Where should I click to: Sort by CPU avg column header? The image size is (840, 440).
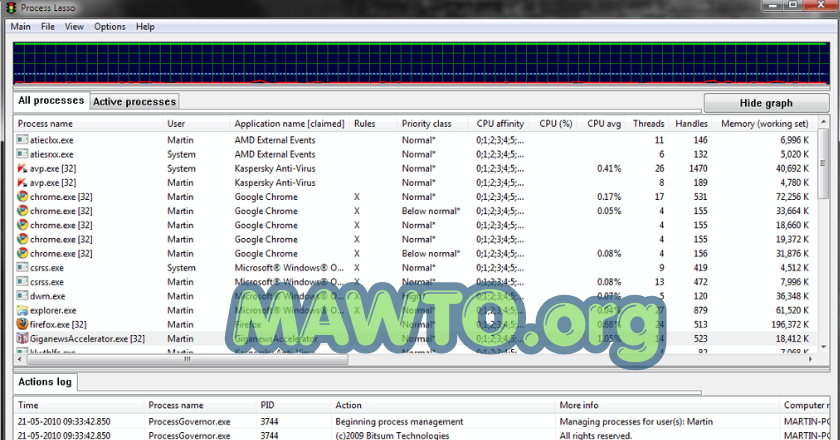(x=602, y=124)
